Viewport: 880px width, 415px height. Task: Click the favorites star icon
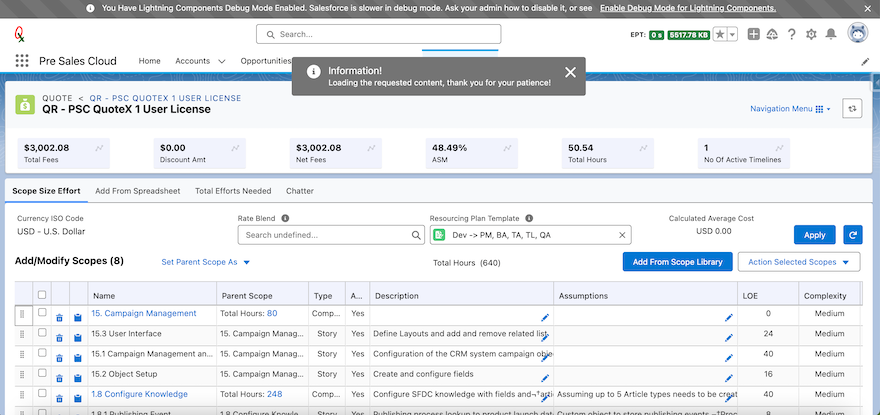[x=719, y=34]
